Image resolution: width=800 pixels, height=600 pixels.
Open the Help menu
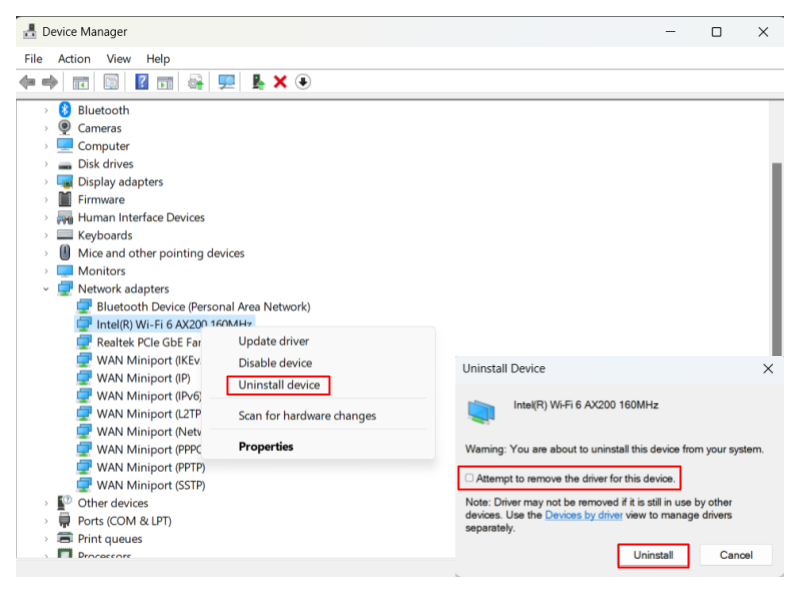(x=158, y=59)
